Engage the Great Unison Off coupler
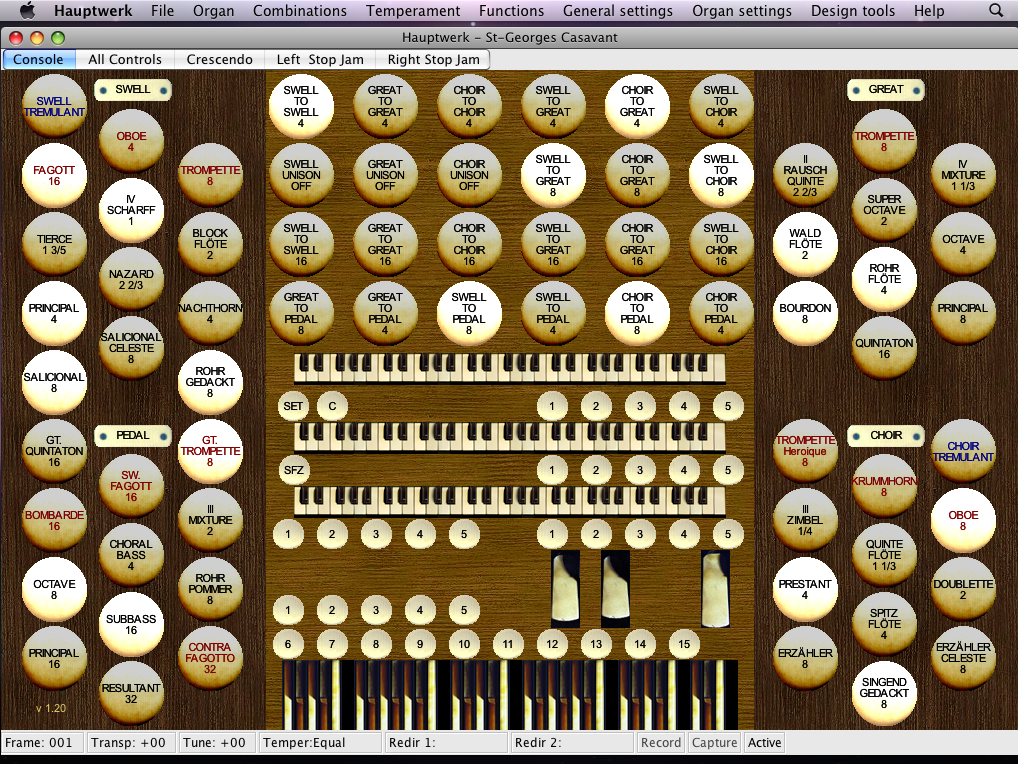The width and height of the screenshot is (1018, 764). (385, 175)
